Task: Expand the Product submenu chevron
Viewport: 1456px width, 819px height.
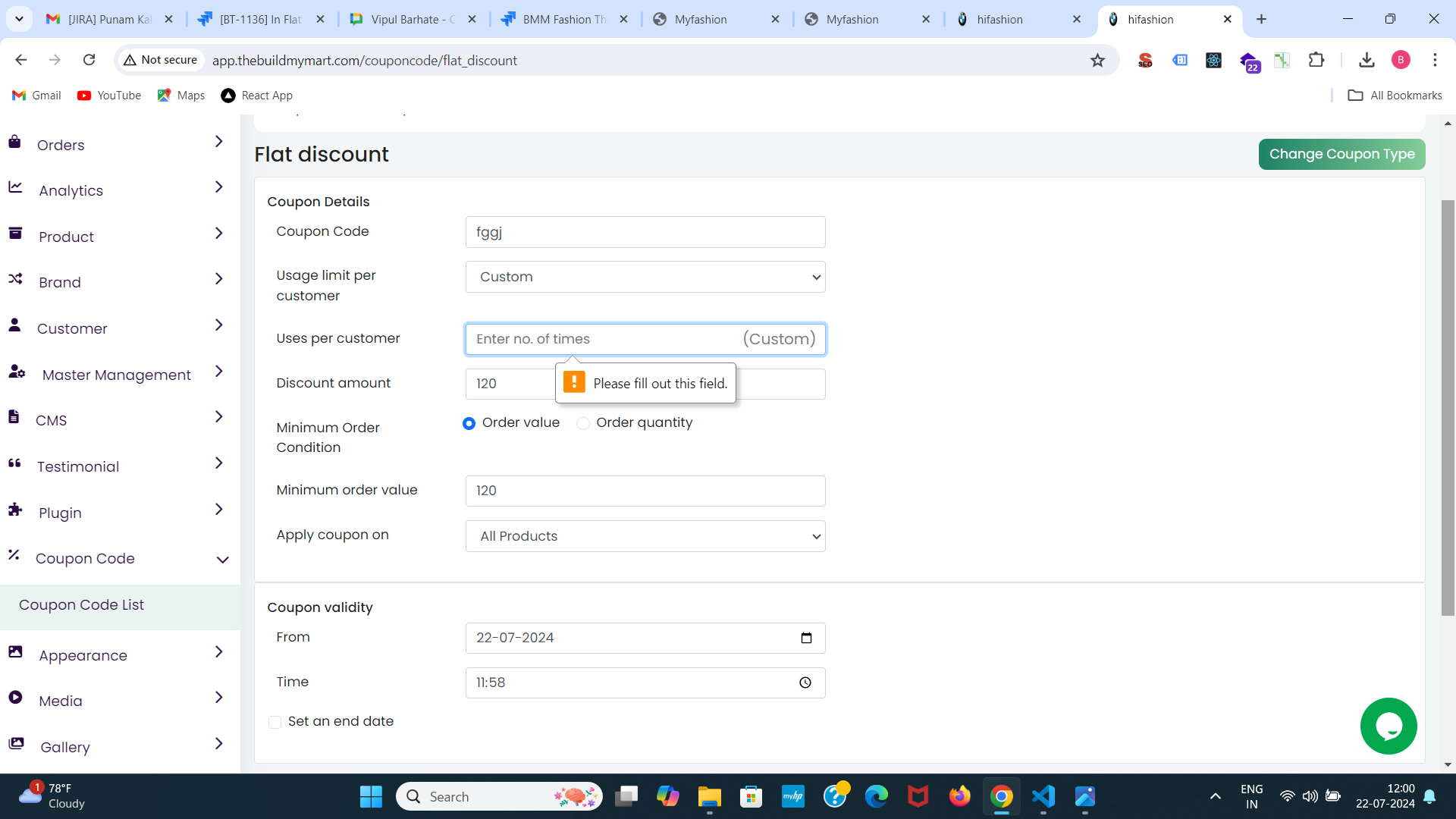Action: pyautogui.click(x=218, y=234)
